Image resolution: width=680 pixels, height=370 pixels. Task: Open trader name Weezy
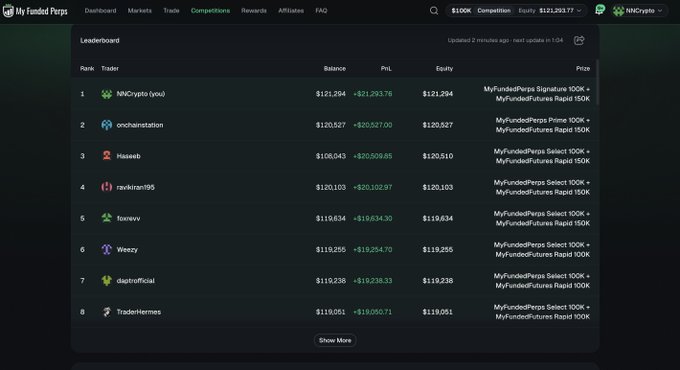(x=127, y=250)
